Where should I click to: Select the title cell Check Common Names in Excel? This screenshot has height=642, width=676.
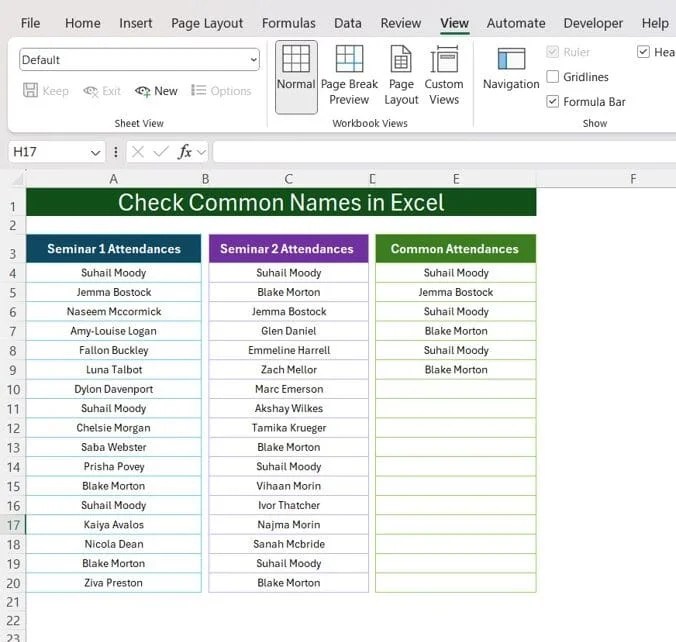(281, 202)
